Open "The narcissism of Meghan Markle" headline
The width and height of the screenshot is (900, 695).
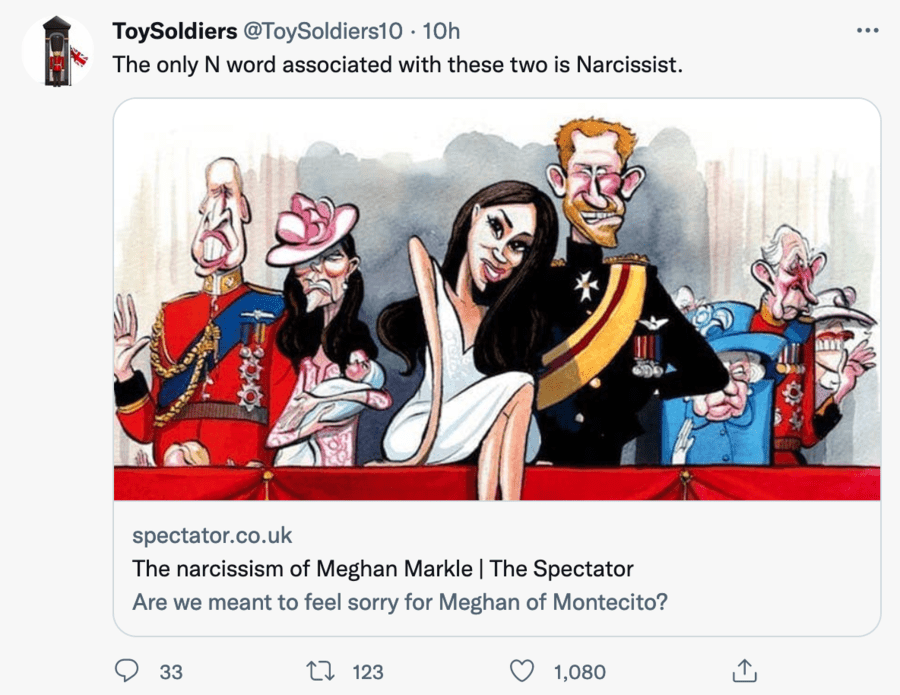point(383,569)
